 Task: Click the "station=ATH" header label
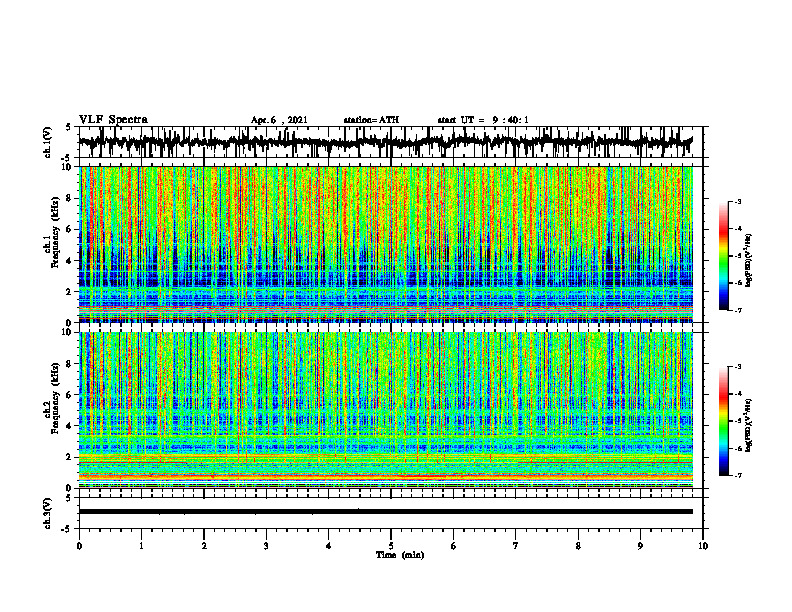[371, 120]
